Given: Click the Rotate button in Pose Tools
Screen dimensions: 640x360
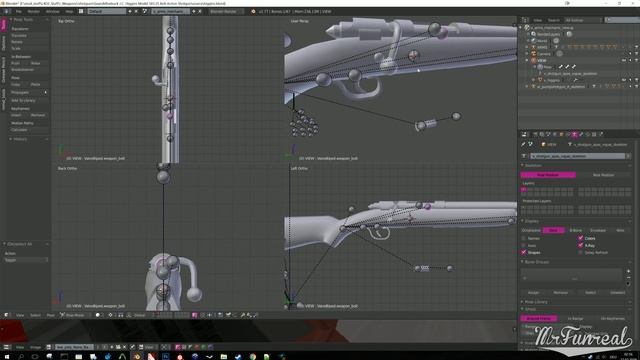Looking at the screenshot, I should (x=28, y=42).
